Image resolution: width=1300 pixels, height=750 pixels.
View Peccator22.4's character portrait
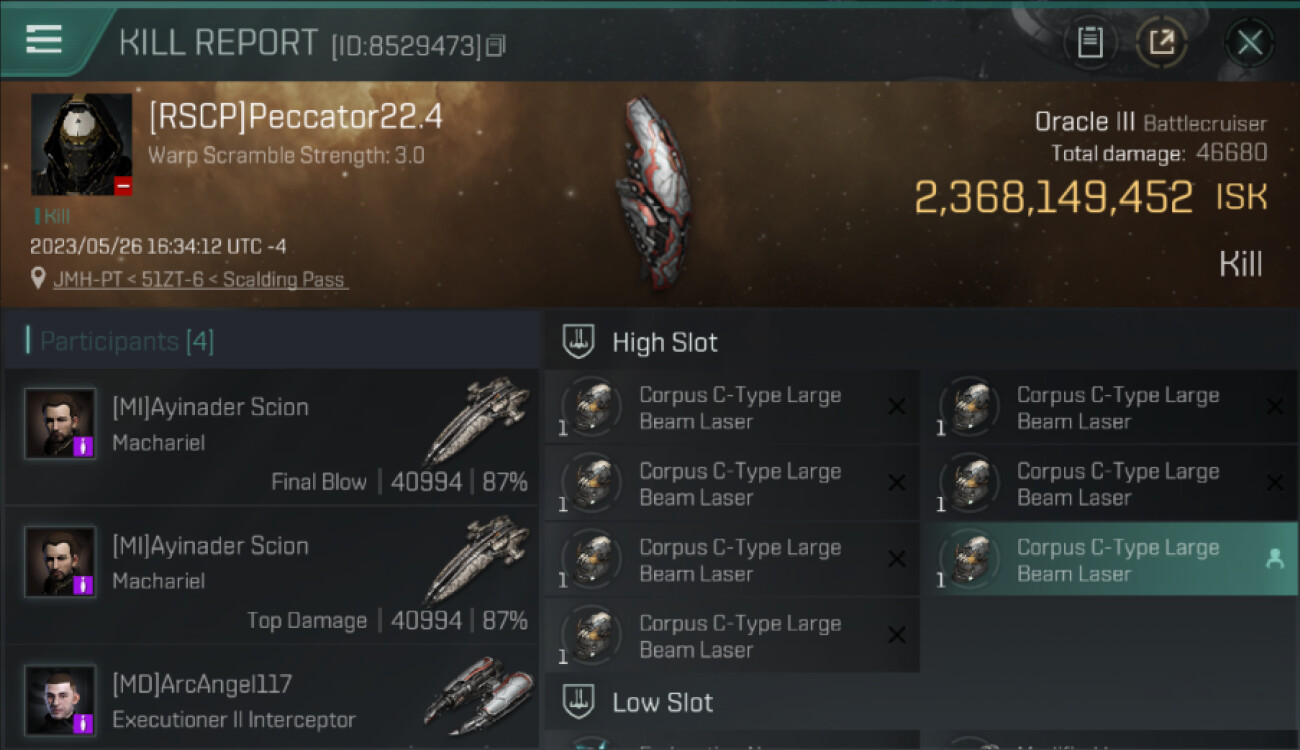[x=81, y=144]
